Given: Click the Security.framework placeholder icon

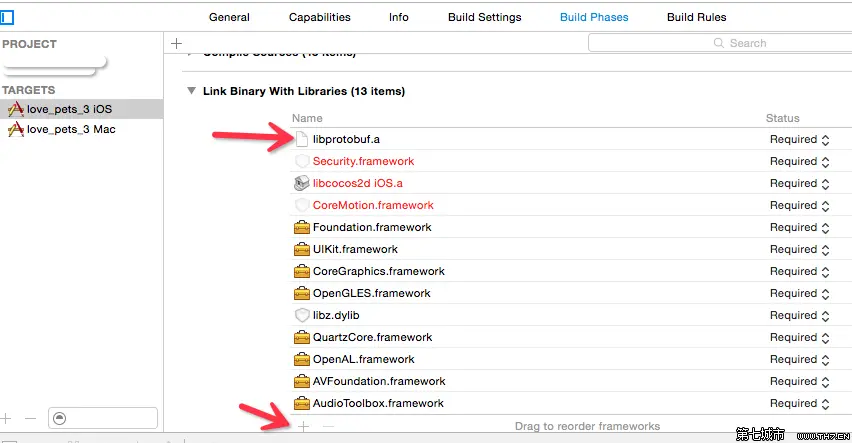Looking at the screenshot, I should point(302,161).
